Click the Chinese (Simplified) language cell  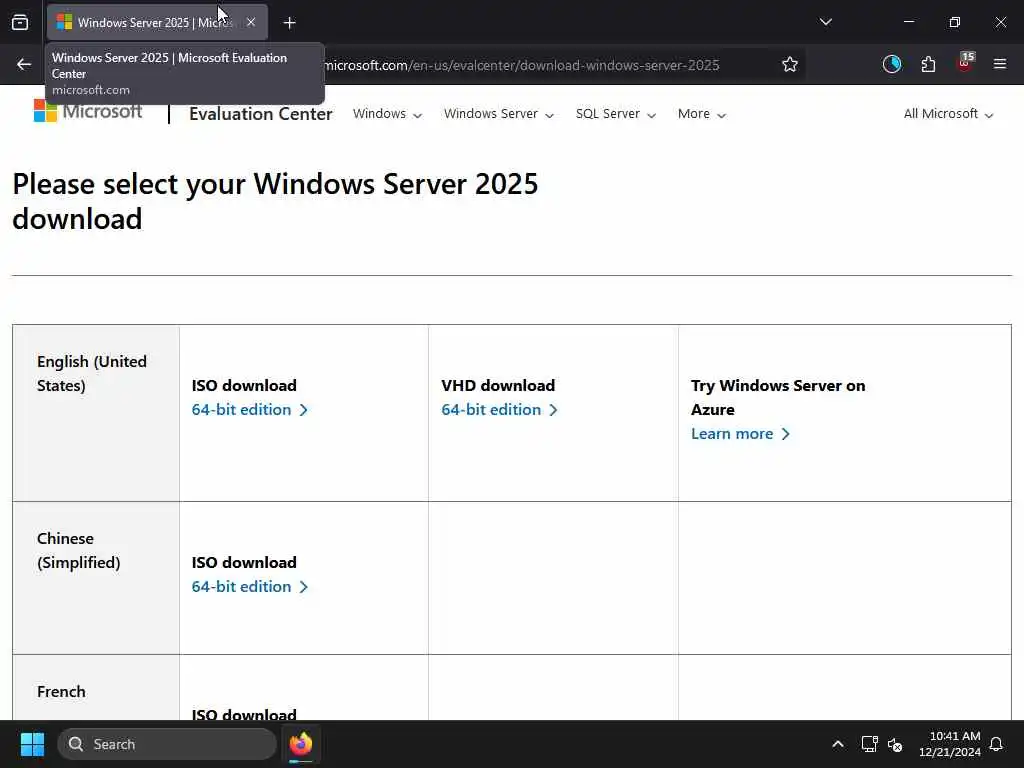pos(95,578)
